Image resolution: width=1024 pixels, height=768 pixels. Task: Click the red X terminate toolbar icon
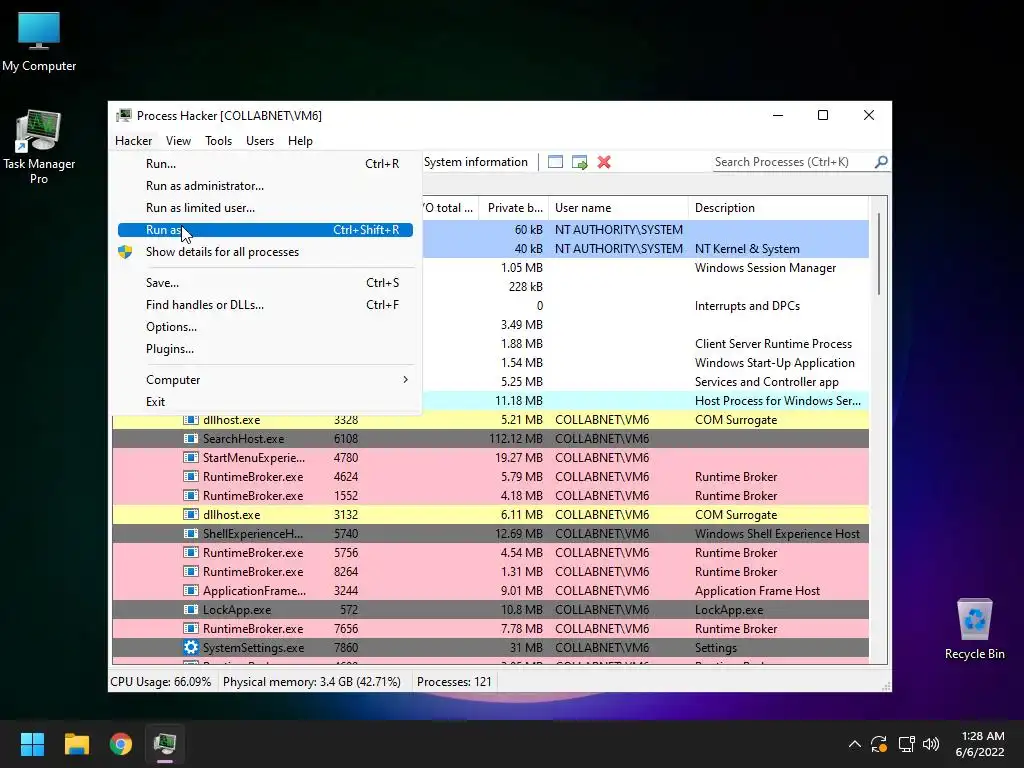(x=604, y=162)
